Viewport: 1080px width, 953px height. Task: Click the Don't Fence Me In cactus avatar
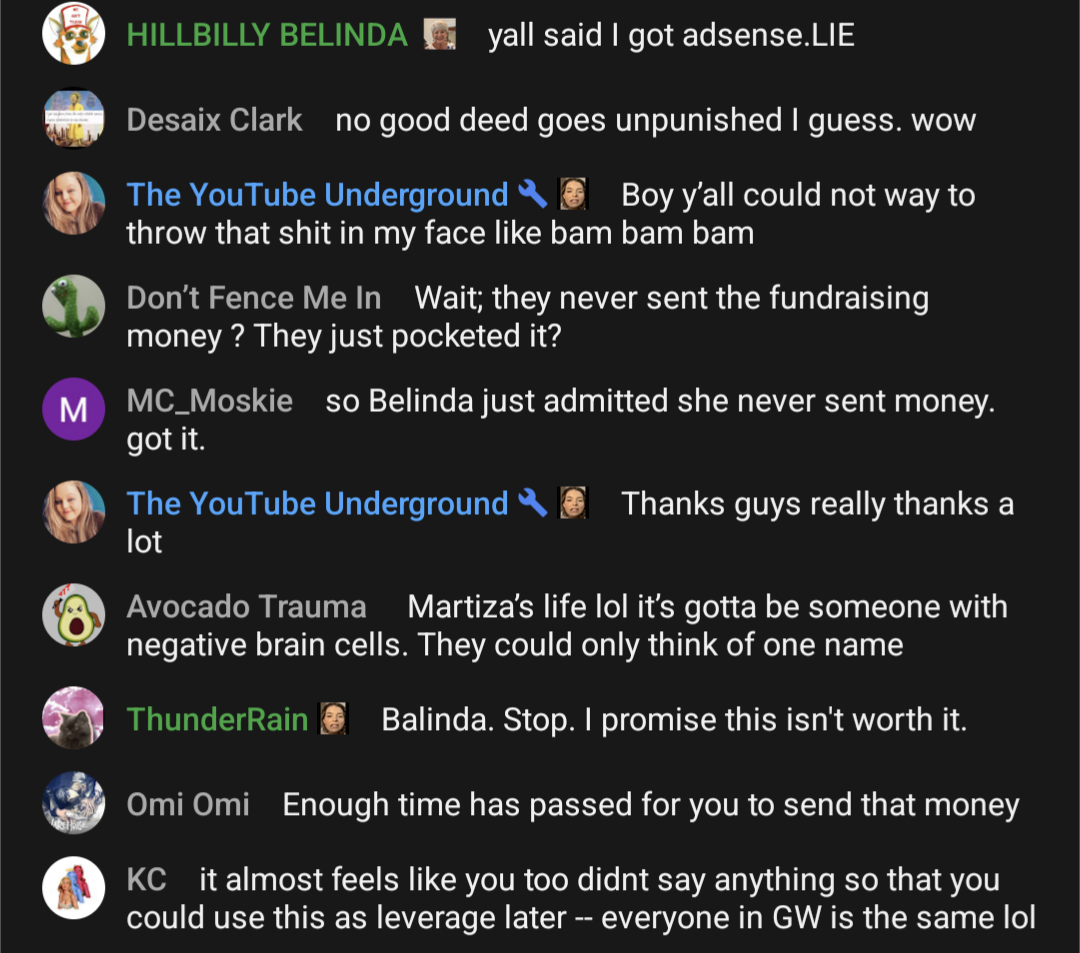click(74, 306)
